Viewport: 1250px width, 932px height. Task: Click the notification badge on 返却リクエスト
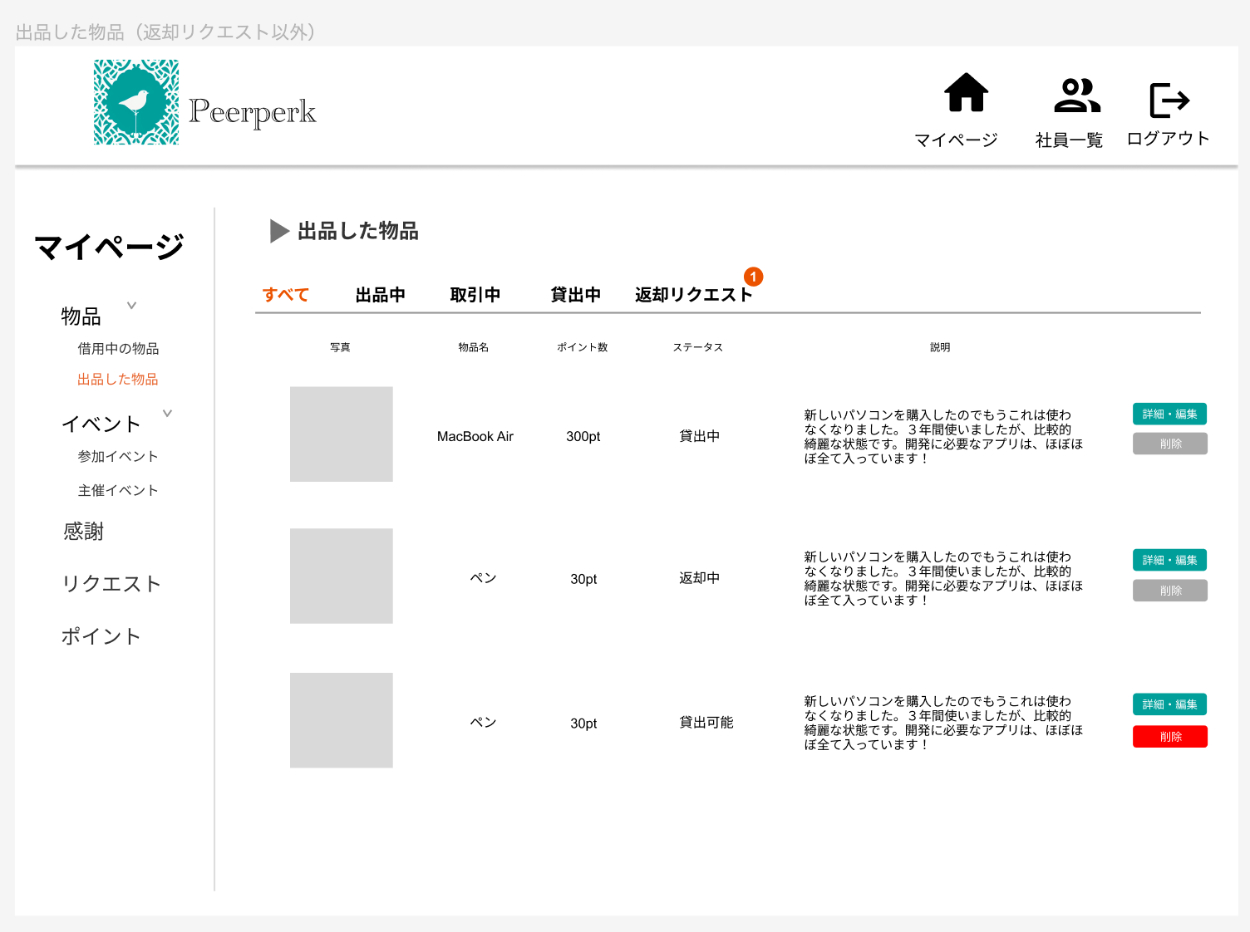pos(754,277)
